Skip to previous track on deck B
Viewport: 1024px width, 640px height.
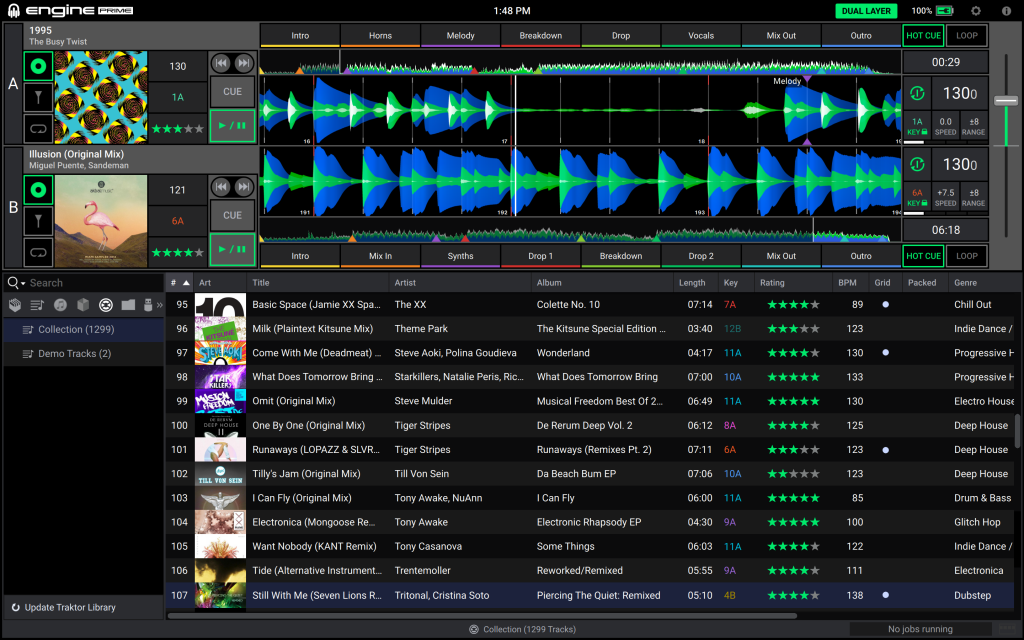click(x=221, y=187)
